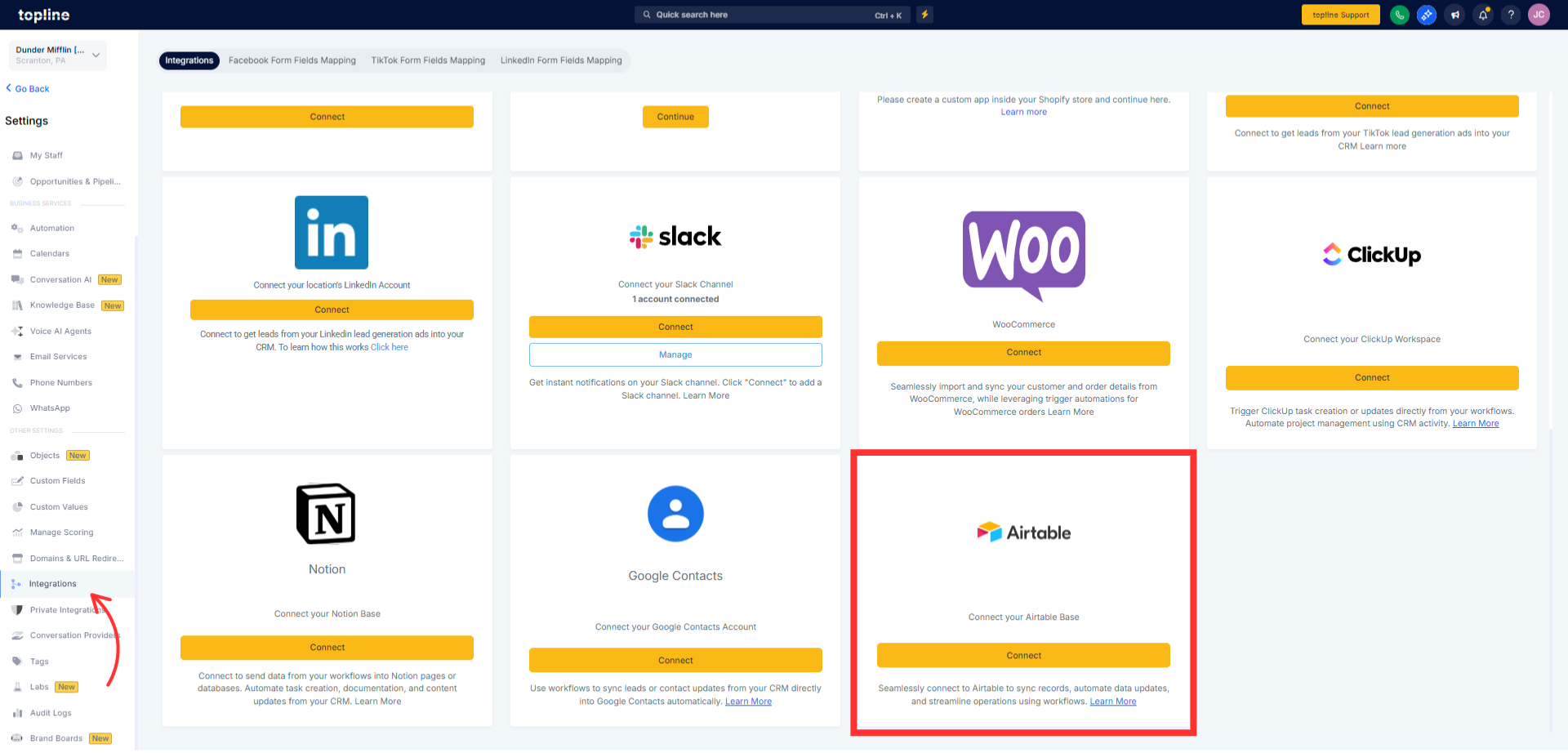
Task: Click the Audit Logs chart icon
Action: click(x=17, y=713)
